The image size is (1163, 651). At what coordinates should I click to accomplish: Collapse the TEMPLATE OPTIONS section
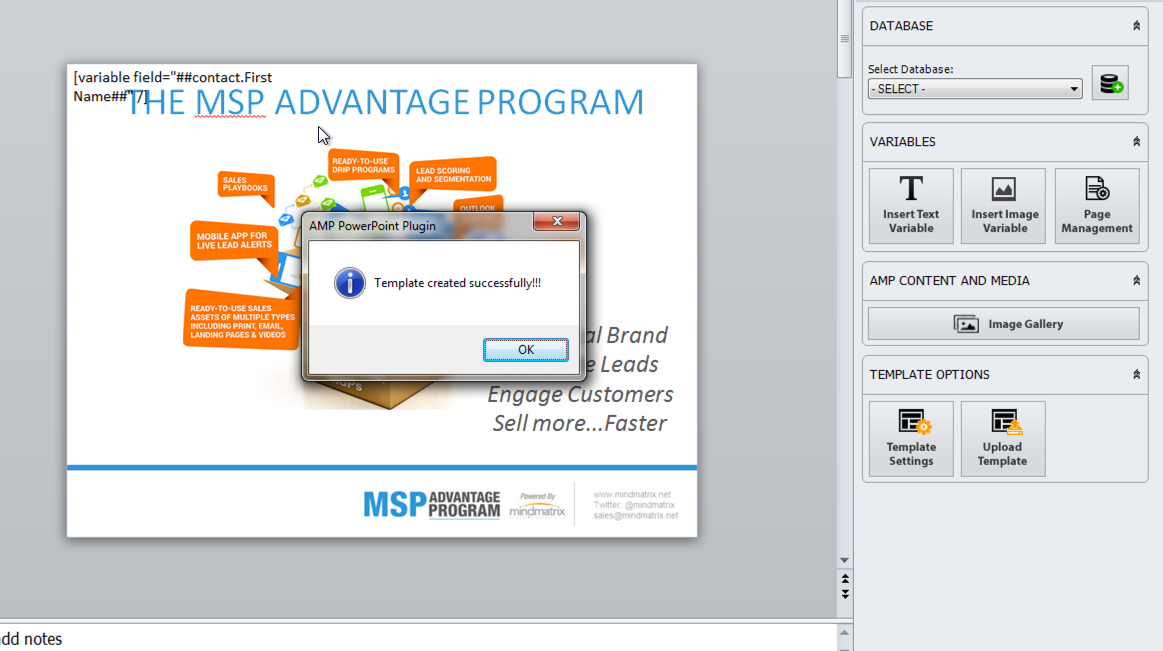point(1136,375)
